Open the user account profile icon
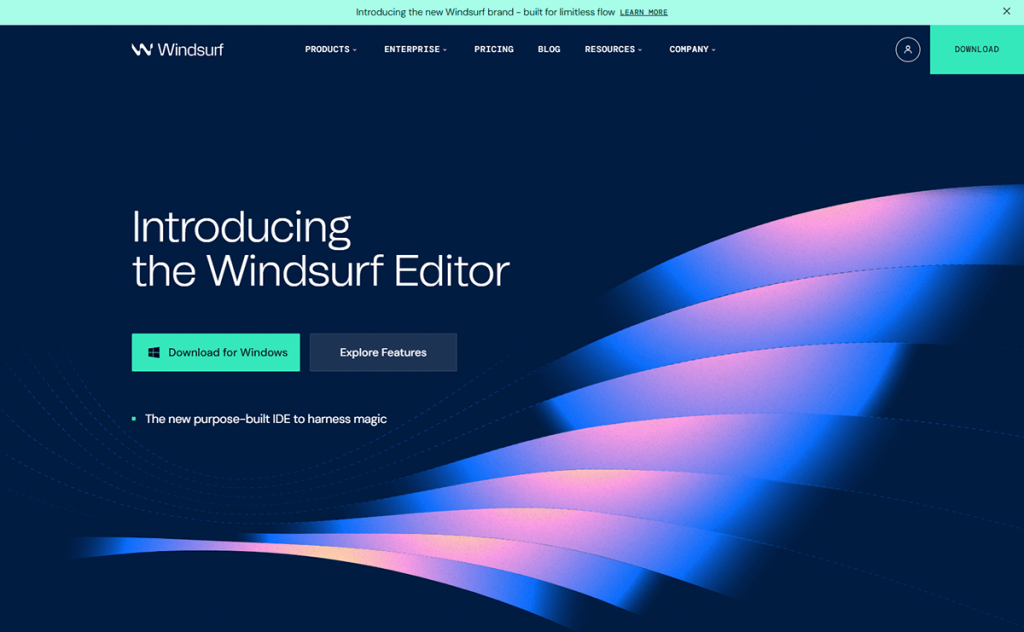Viewport: 1024px width, 632px height. [x=908, y=50]
